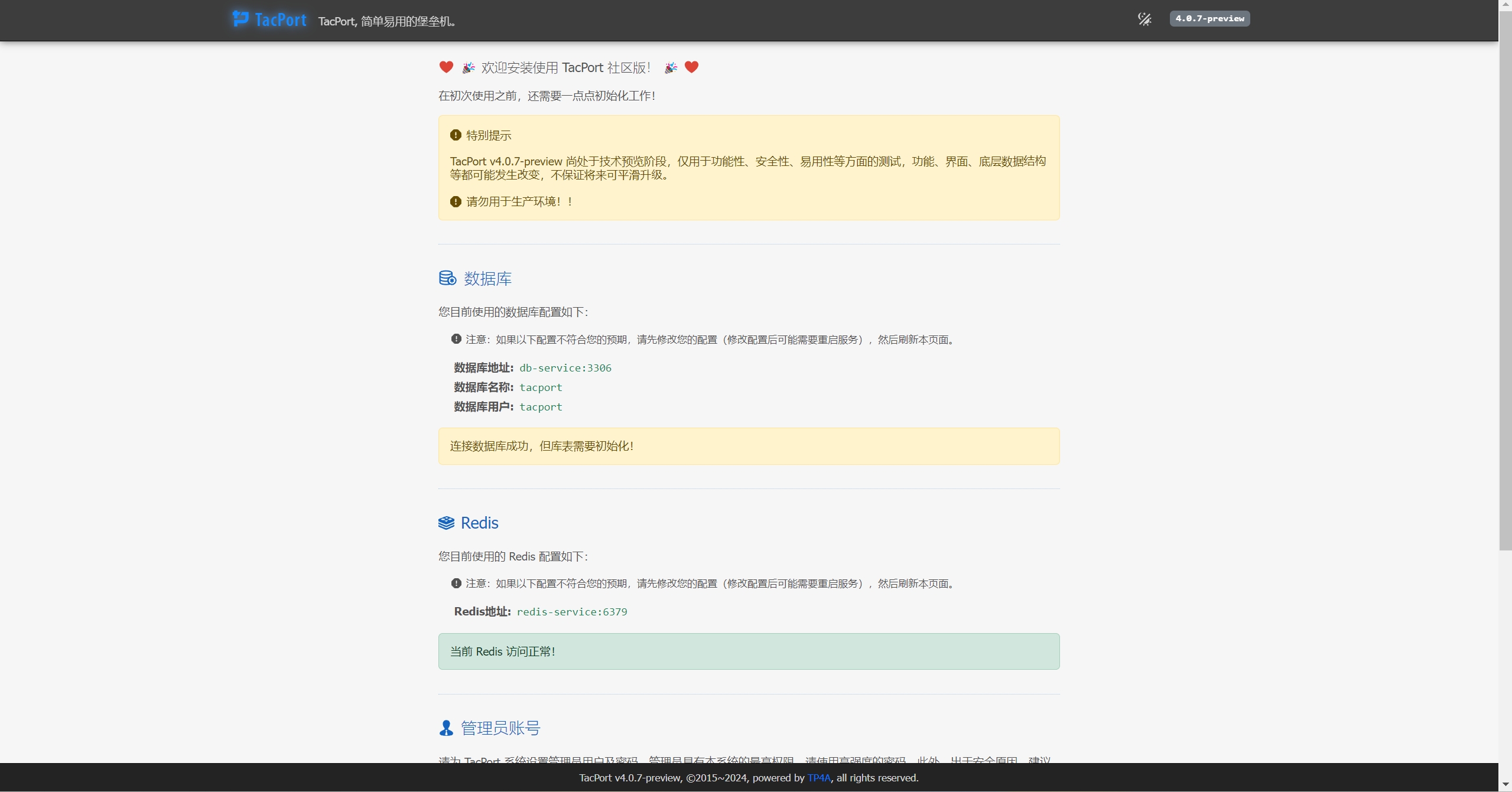The image size is (1512, 792).
Task: Click the 数据库 section heading
Action: point(487,278)
